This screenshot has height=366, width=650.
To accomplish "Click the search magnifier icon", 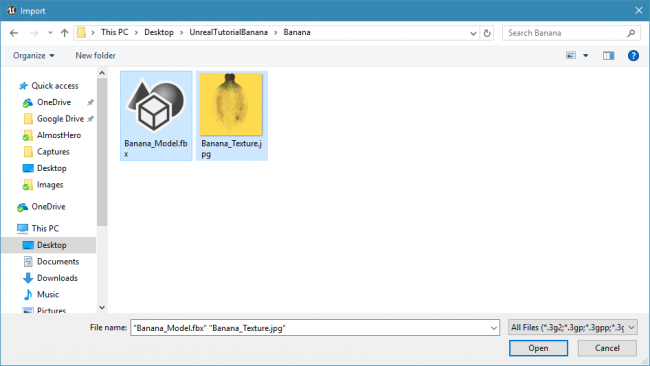I will [631, 33].
